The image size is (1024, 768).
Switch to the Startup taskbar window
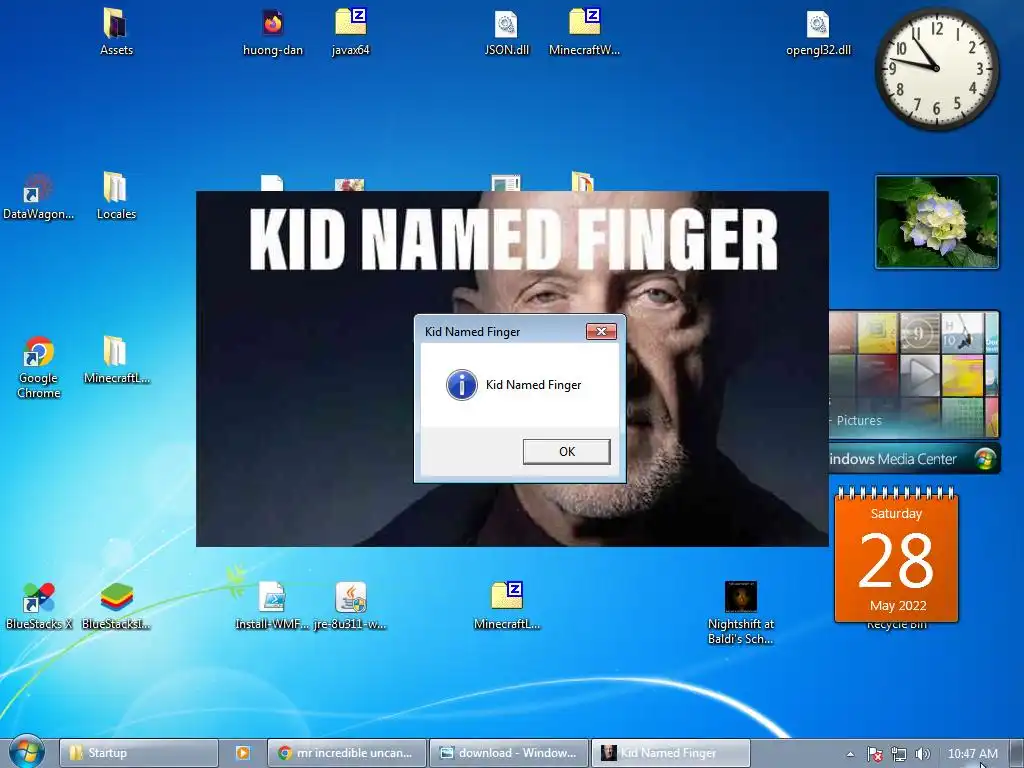(x=138, y=753)
